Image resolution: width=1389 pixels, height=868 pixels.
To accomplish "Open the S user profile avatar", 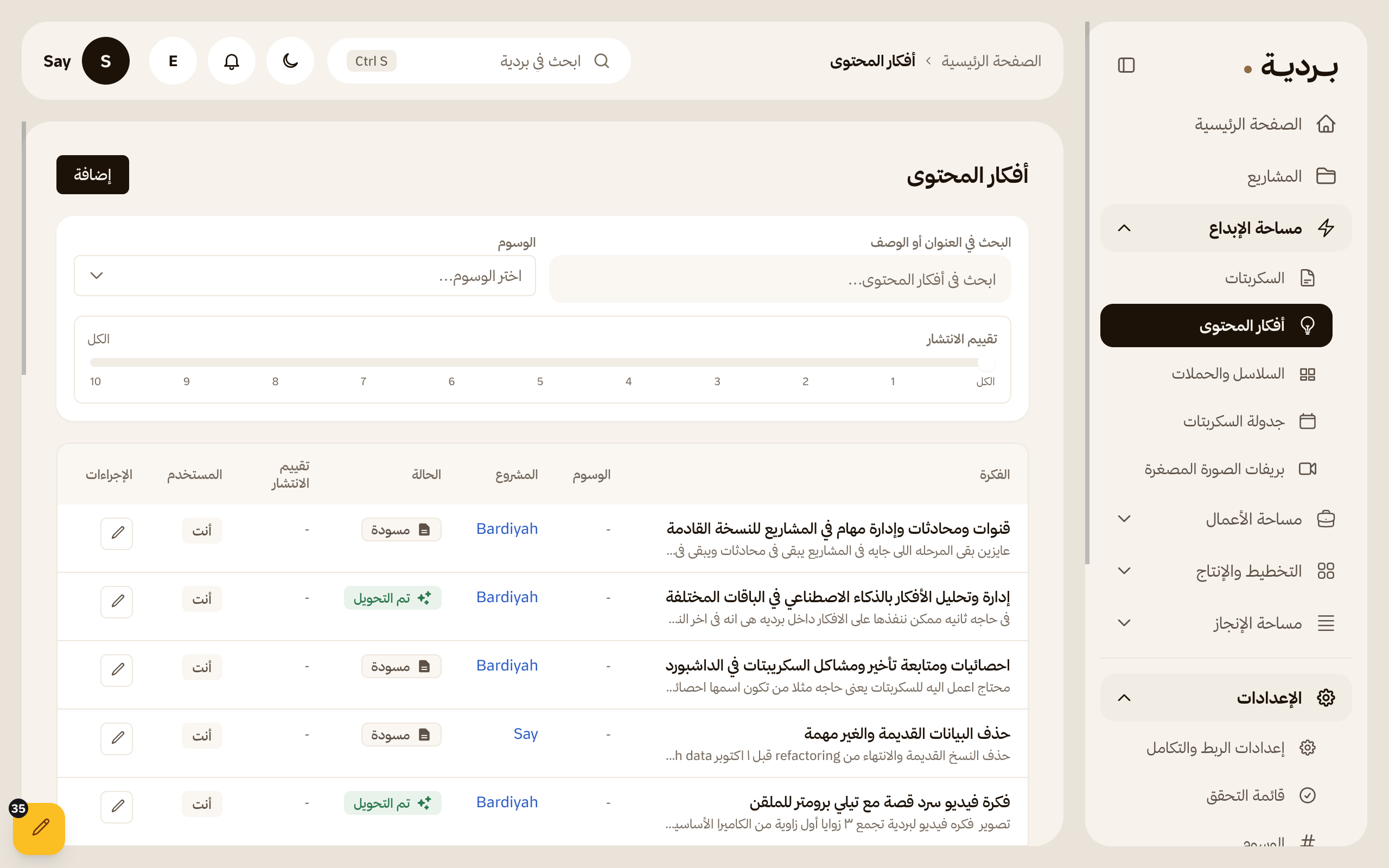I will pyautogui.click(x=106, y=61).
